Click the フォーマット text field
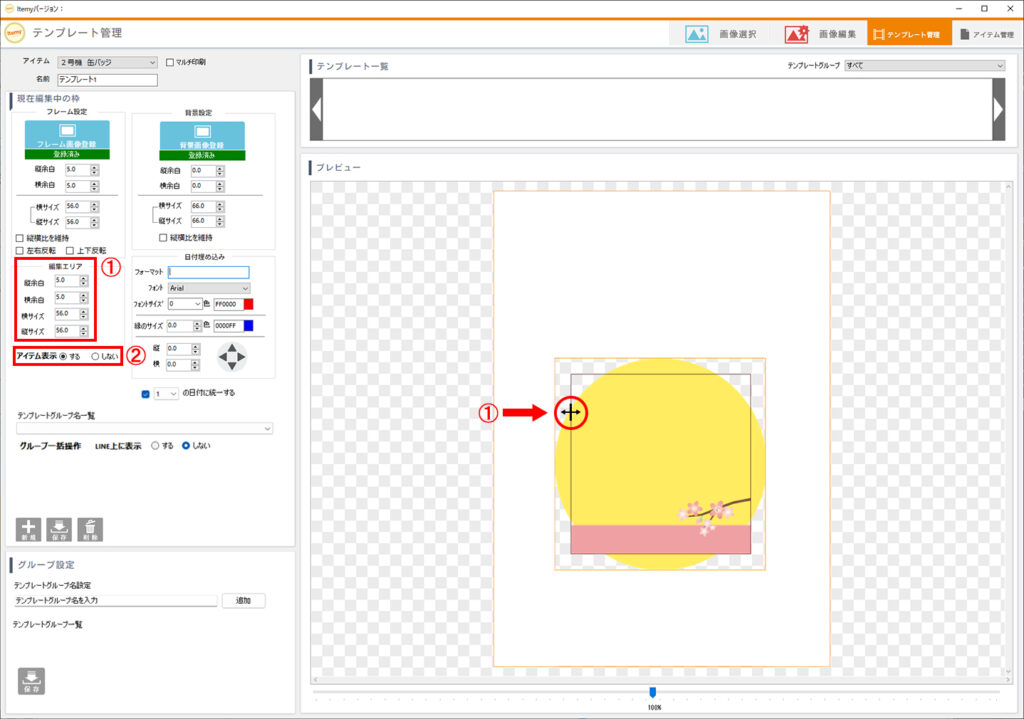Screen dimensions: 1024x719 click(208, 272)
